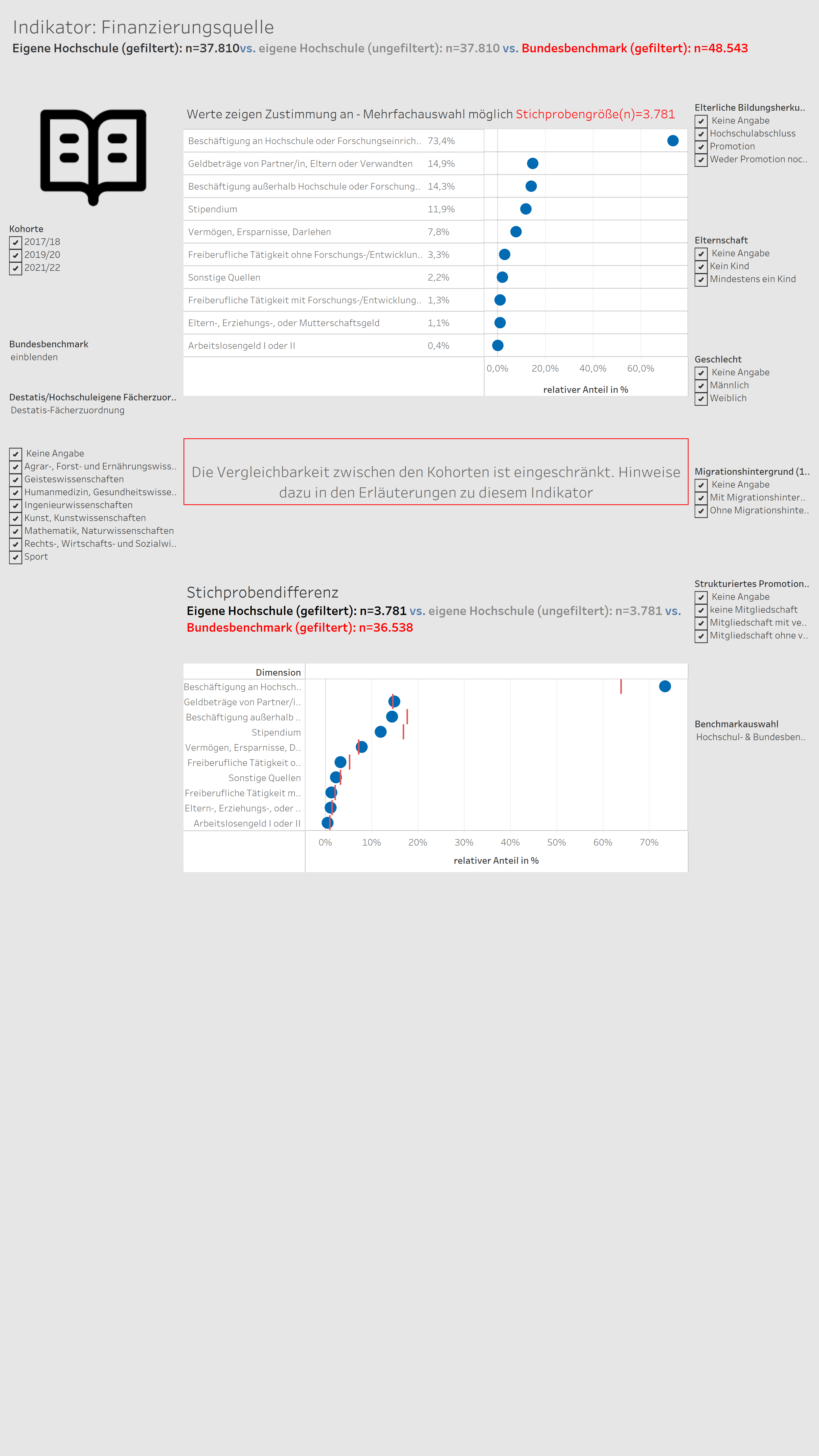Toggle the 2021/22 cohort checkbox
Viewport: 819px width, 1456px height.
(x=16, y=268)
